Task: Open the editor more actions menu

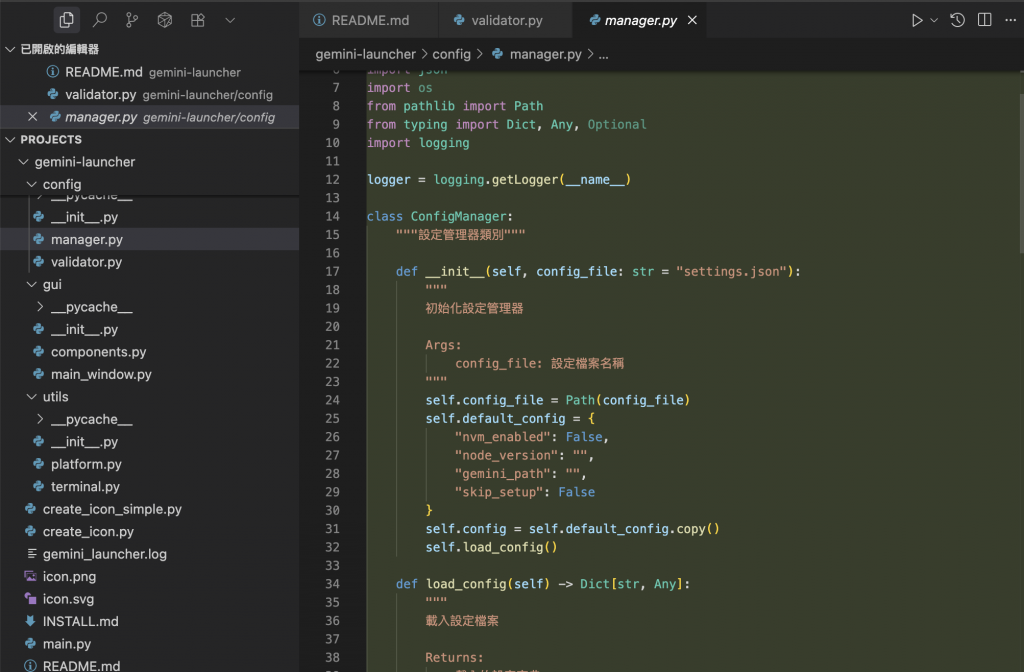Action: [1010, 20]
